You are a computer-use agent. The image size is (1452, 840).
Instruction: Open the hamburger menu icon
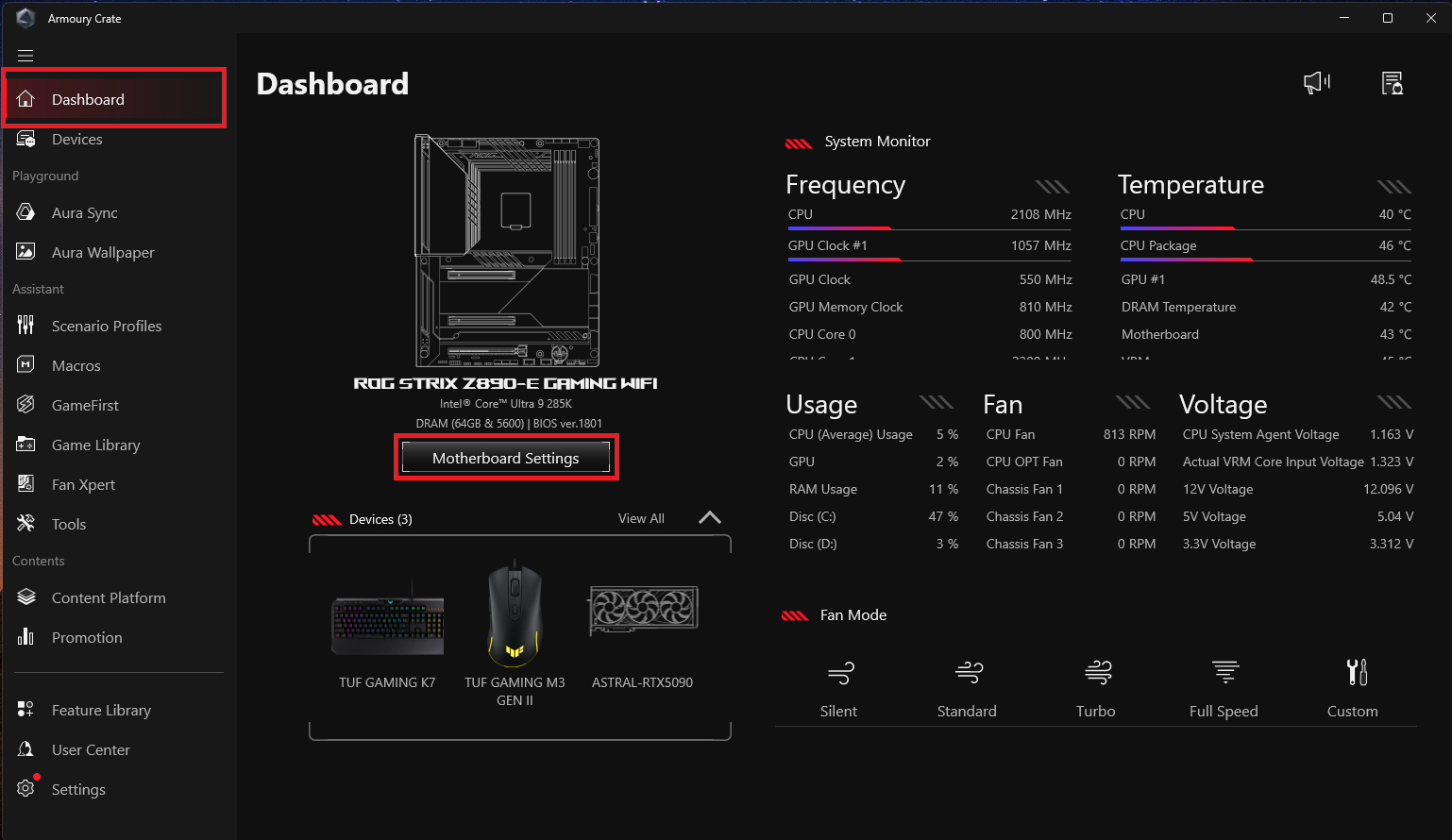[25, 56]
